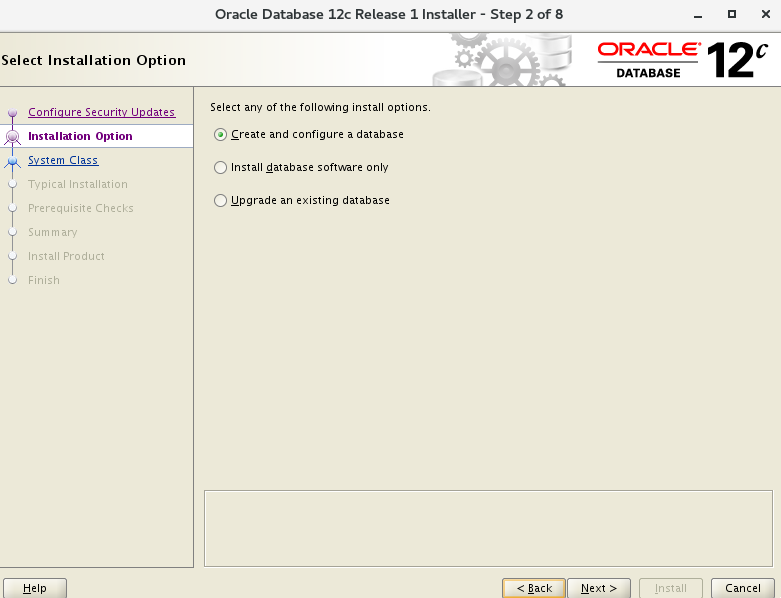Click the Back button
Viewport: 781px width, 598px height.
tap(534, 588)
